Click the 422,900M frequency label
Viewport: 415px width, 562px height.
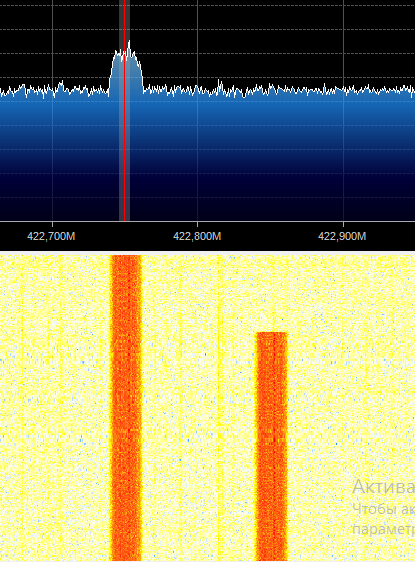point(342,237)
